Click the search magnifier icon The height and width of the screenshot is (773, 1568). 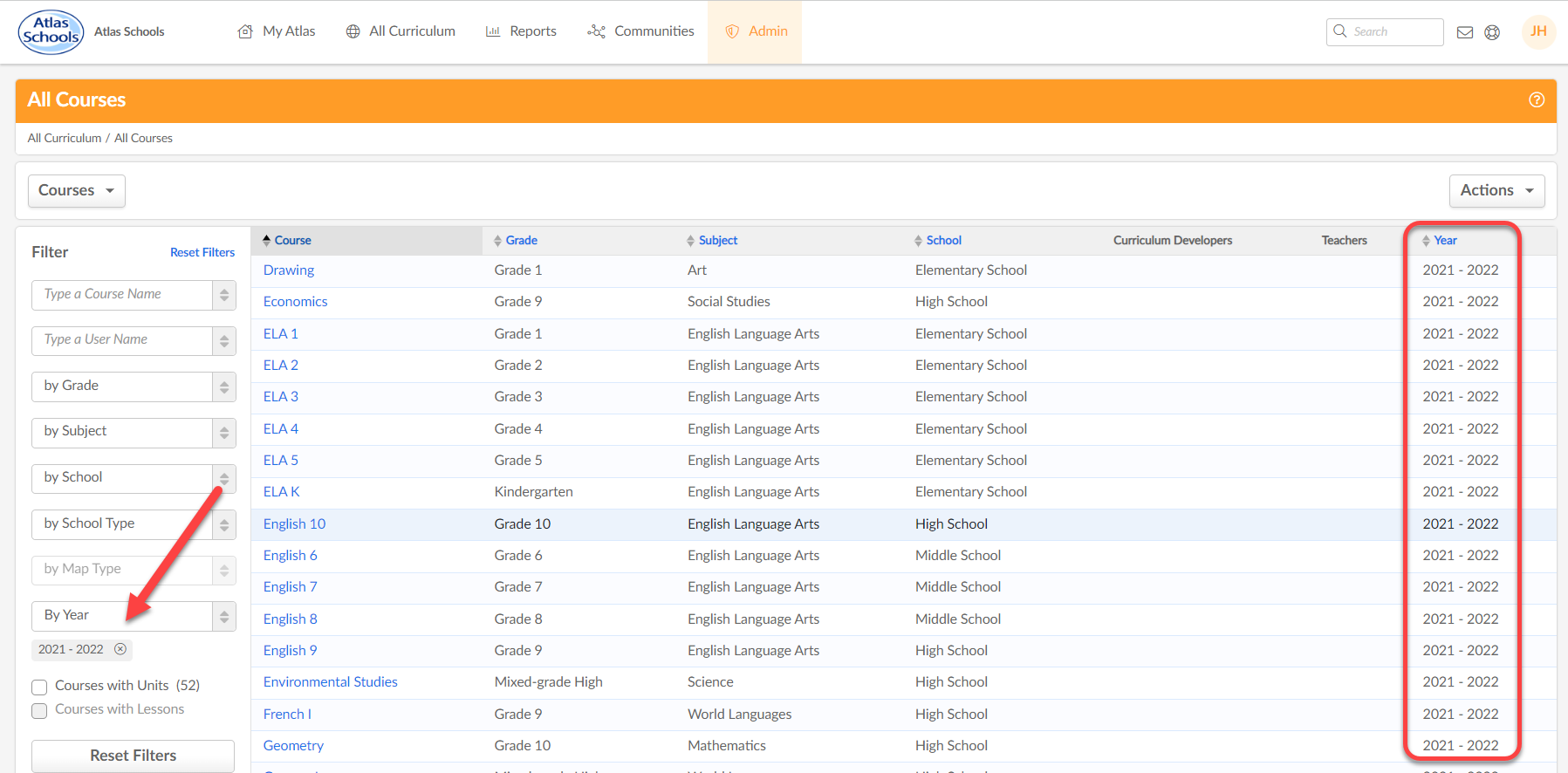pos(1340,31)
